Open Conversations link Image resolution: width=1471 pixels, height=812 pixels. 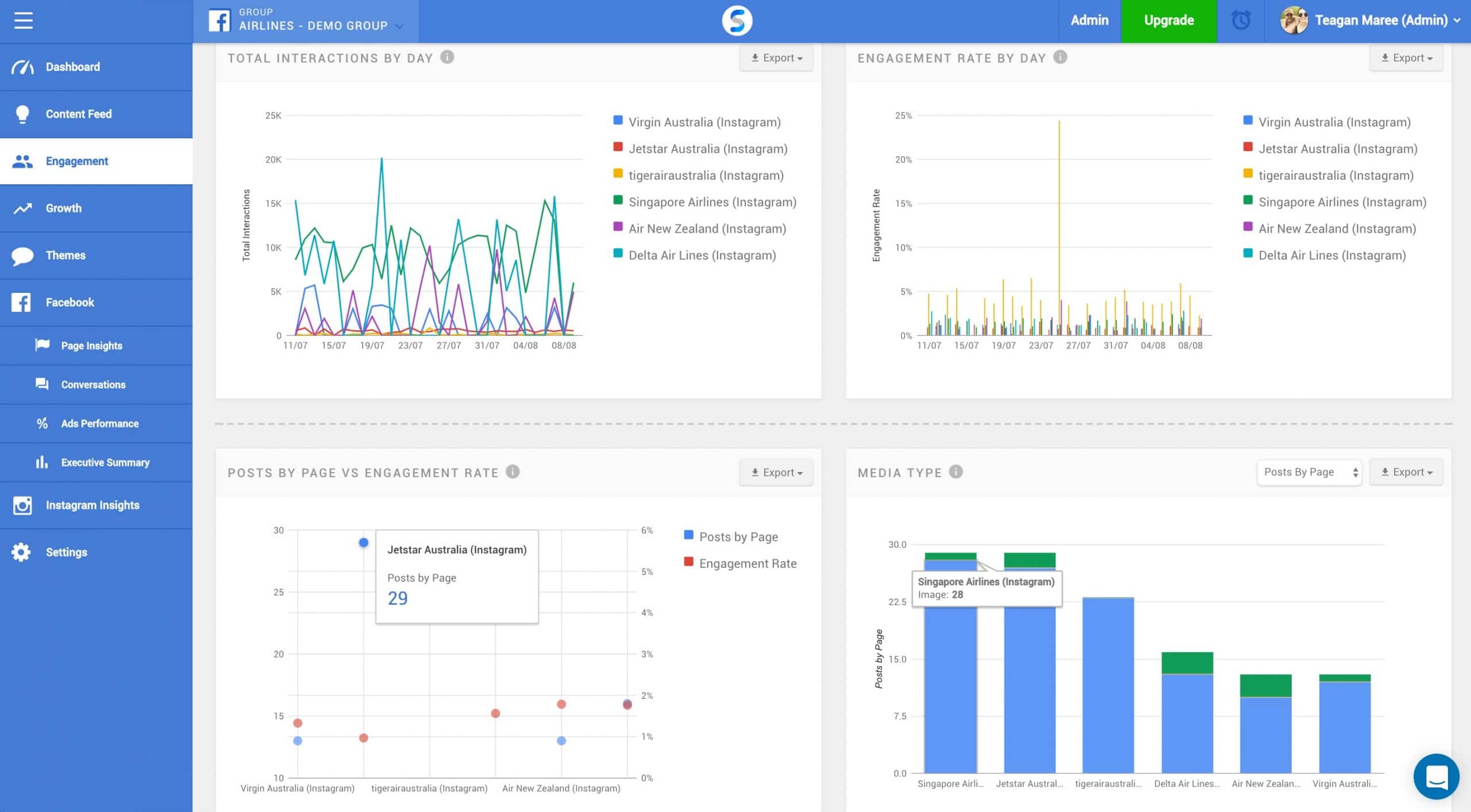point(96,385)
